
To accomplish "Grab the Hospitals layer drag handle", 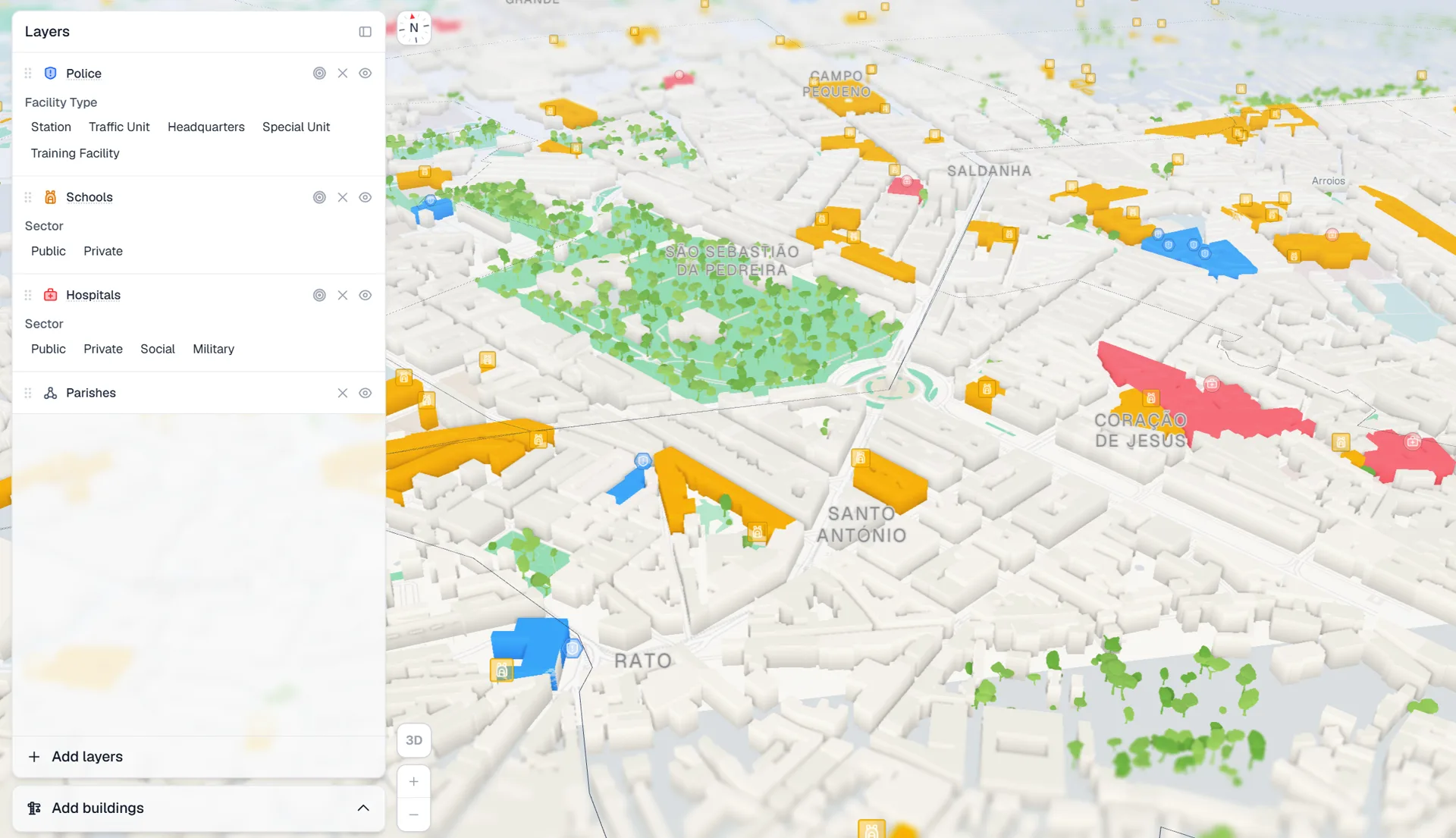I will click(28, 295).
